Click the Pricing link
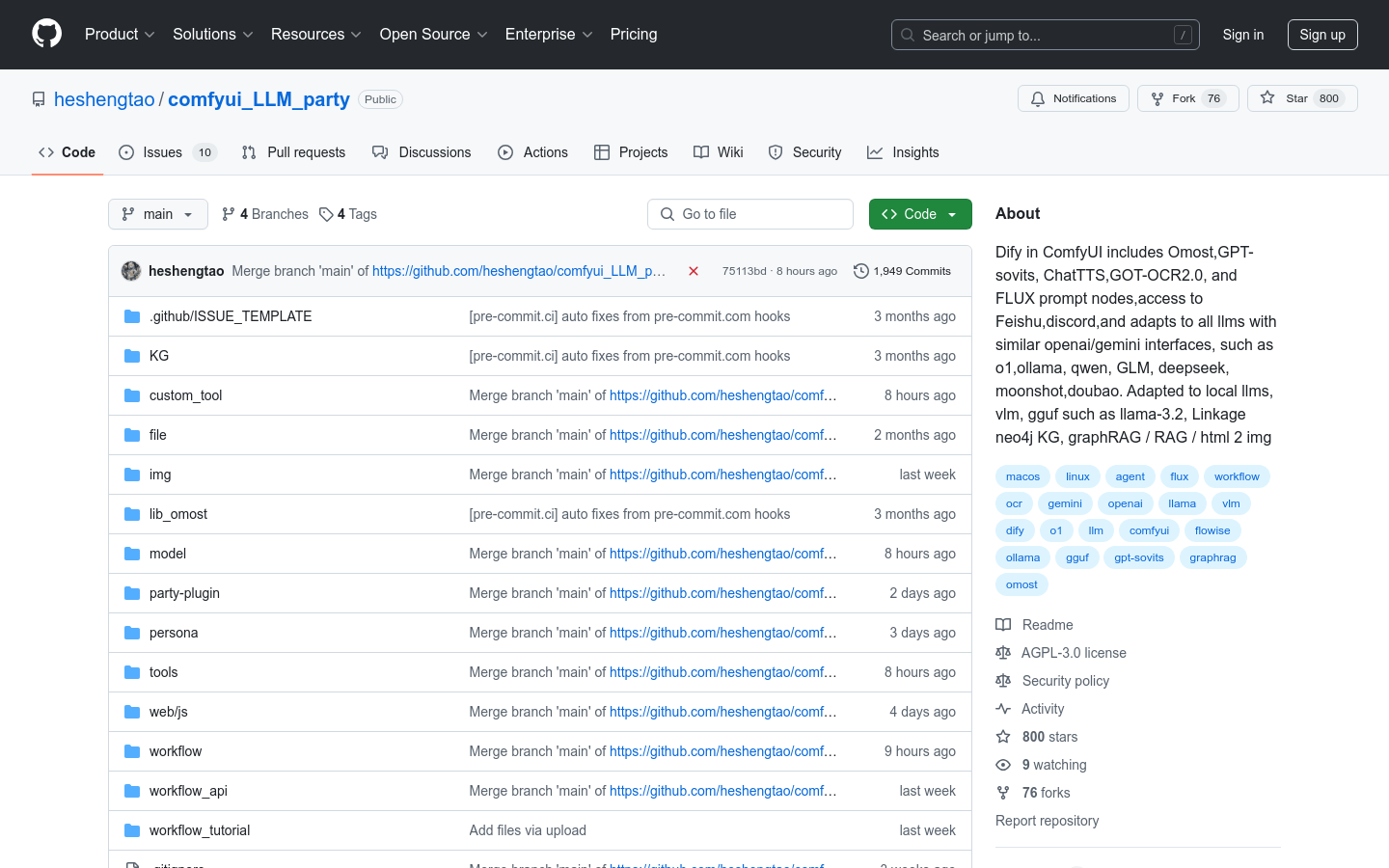This screenshot has height=868, width=1389. pyautogui.click(x=634, y=34)
